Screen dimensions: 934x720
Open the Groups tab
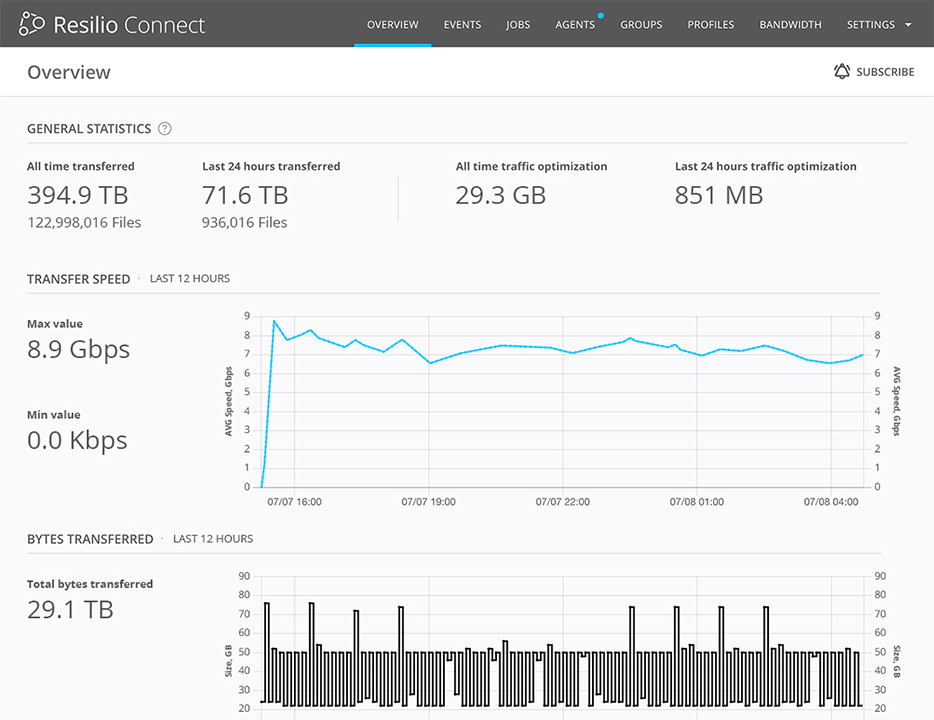click(641, 25)
